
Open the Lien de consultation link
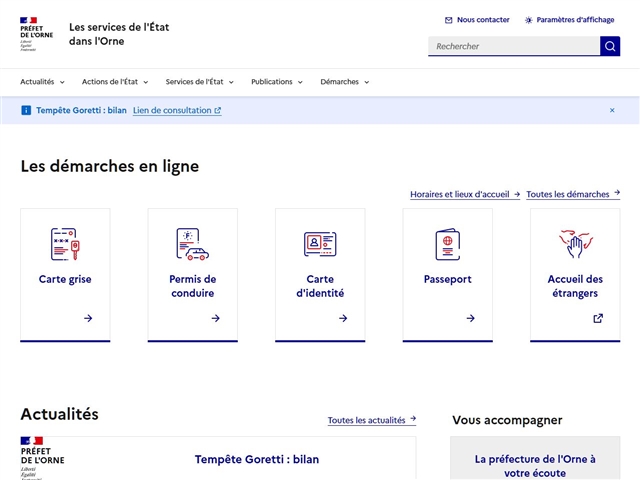tap(177, 110)
